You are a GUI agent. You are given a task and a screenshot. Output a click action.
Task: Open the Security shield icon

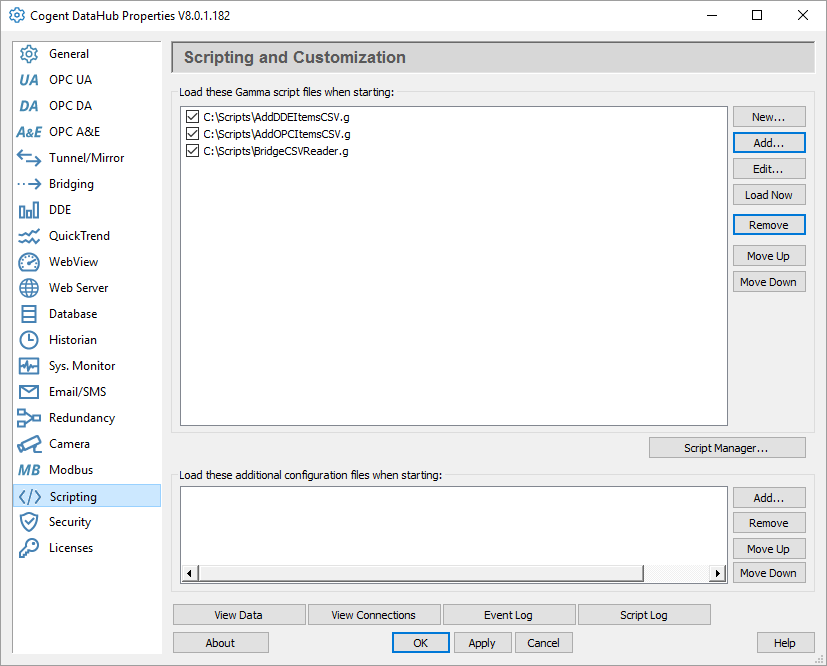(x=29, y=522)
